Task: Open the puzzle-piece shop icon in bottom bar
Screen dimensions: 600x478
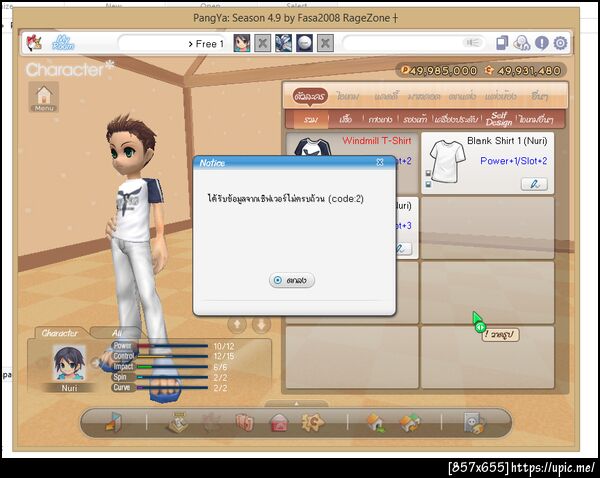Action: (x=312, y=423)
